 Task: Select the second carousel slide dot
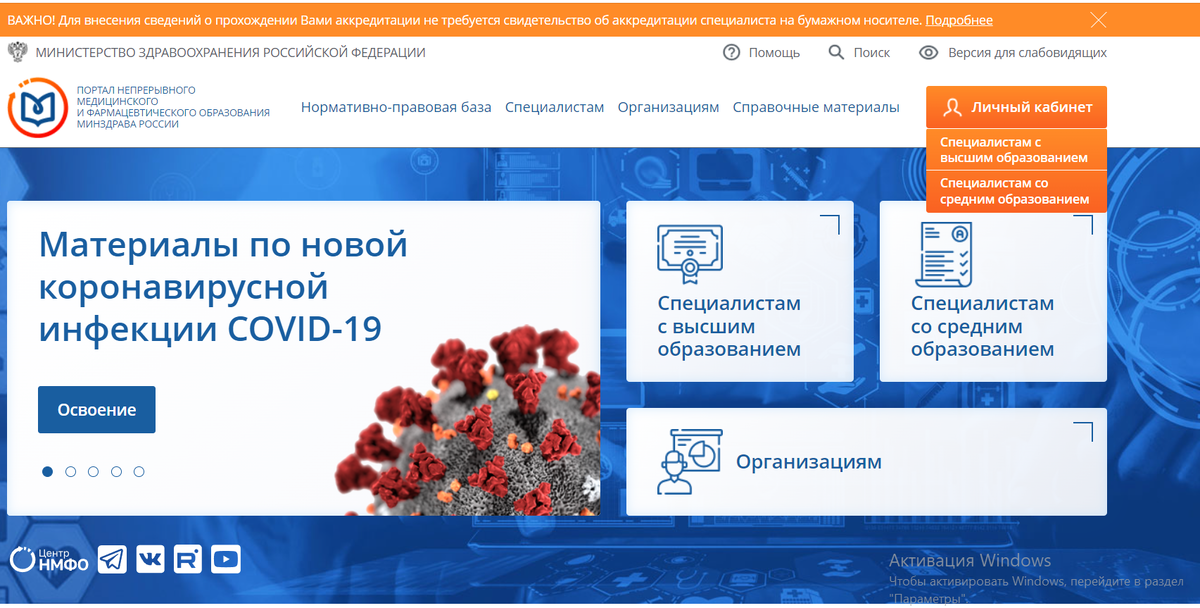pyautogui.click(x=70, y=471)
